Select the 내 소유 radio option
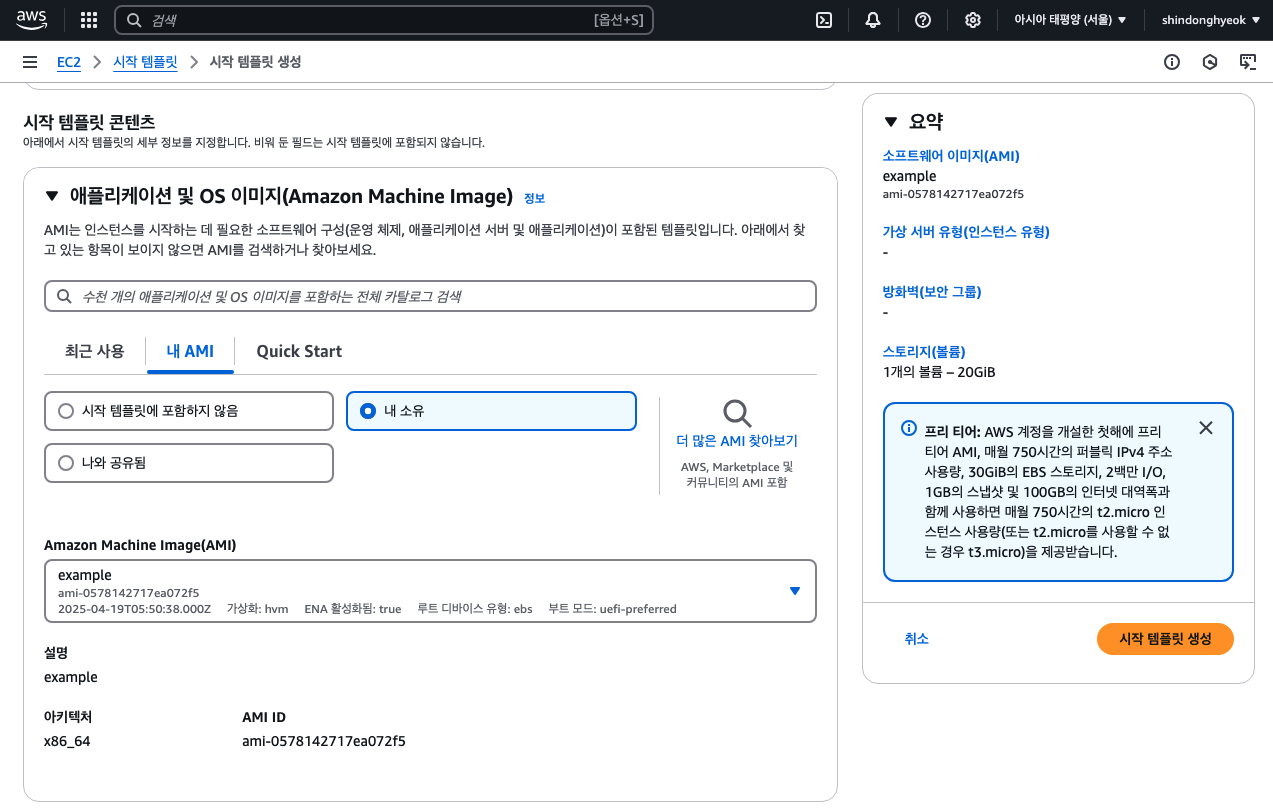 tap(491, 411)
